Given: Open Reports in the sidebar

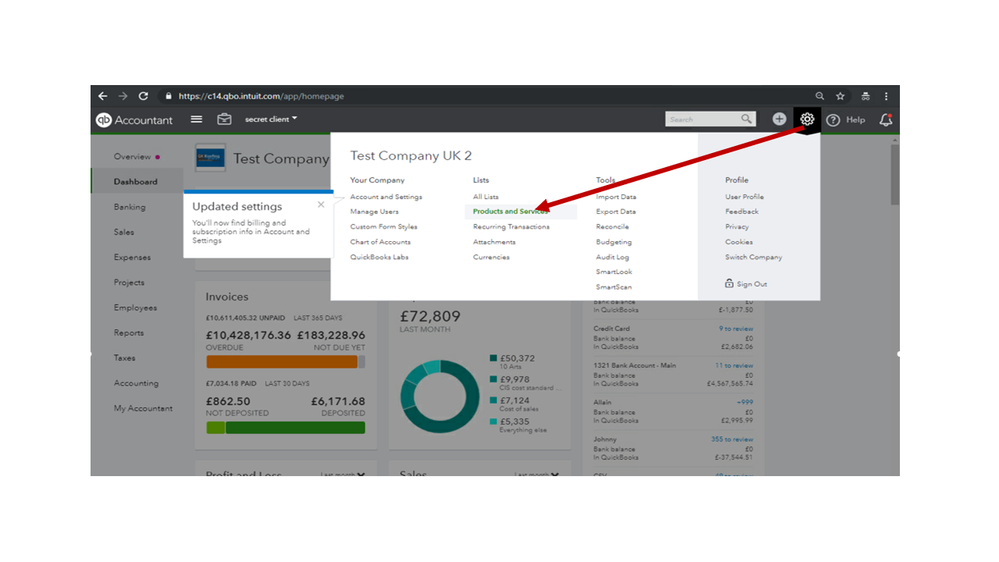Looking at the screenshot, I should point(129,333).
